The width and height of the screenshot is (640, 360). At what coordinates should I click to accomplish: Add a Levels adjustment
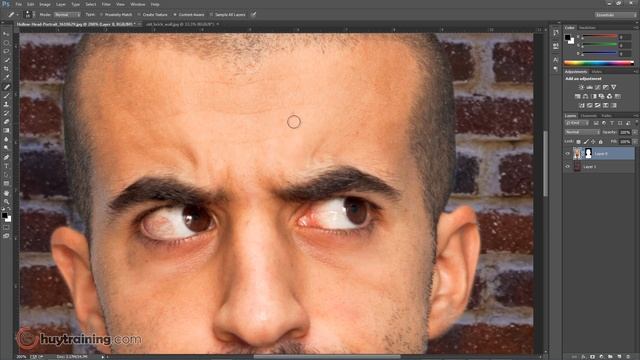point(589,87)
